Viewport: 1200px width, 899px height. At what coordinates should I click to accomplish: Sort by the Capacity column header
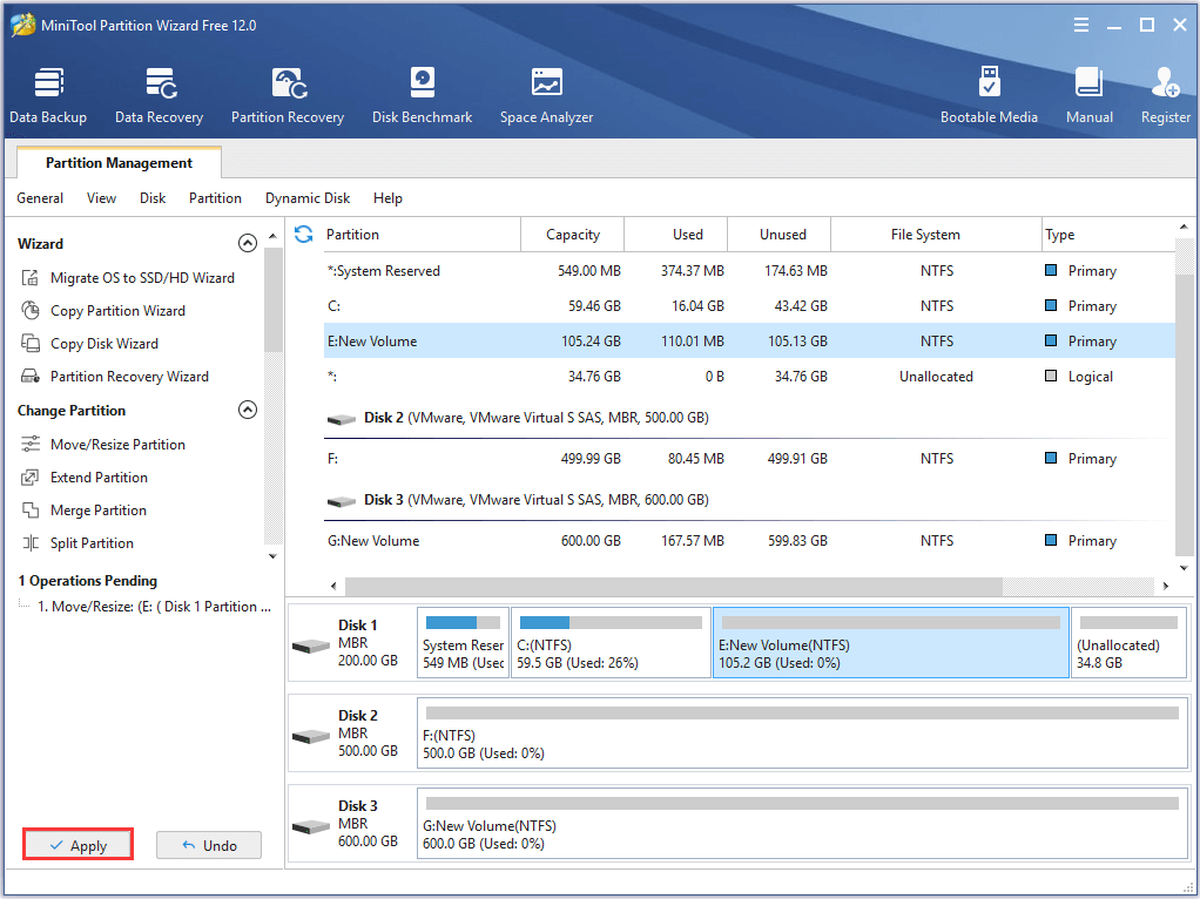[x=573, y=234]
